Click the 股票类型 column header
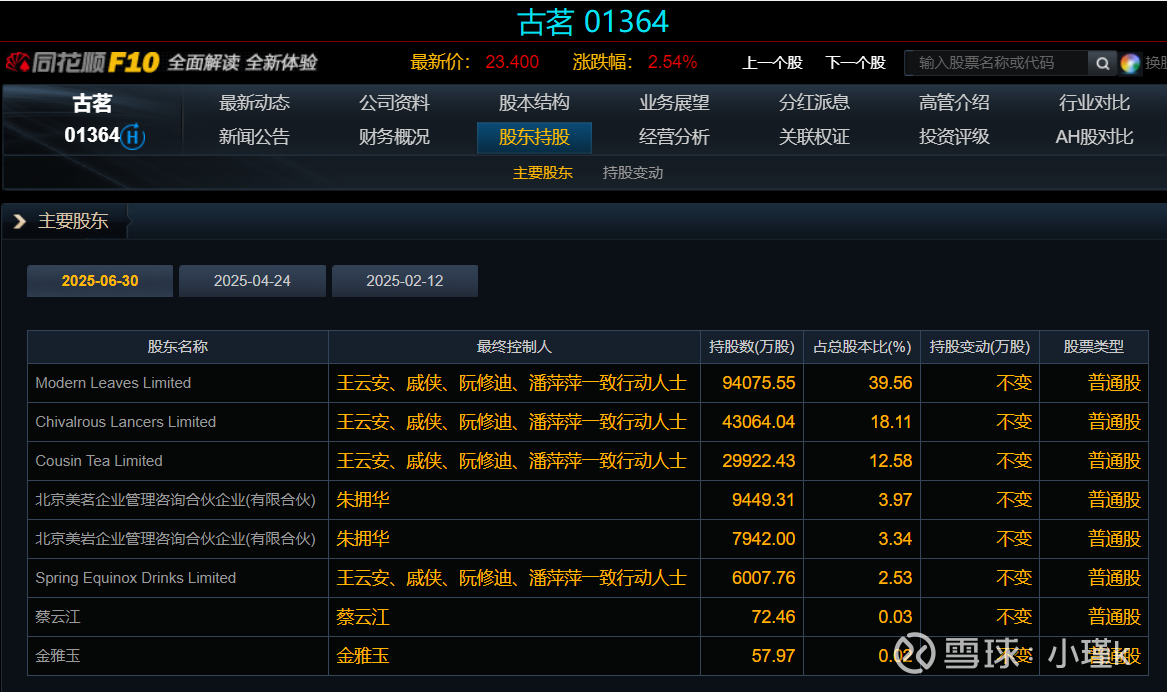1167x692 pixels. [1093, 347]
